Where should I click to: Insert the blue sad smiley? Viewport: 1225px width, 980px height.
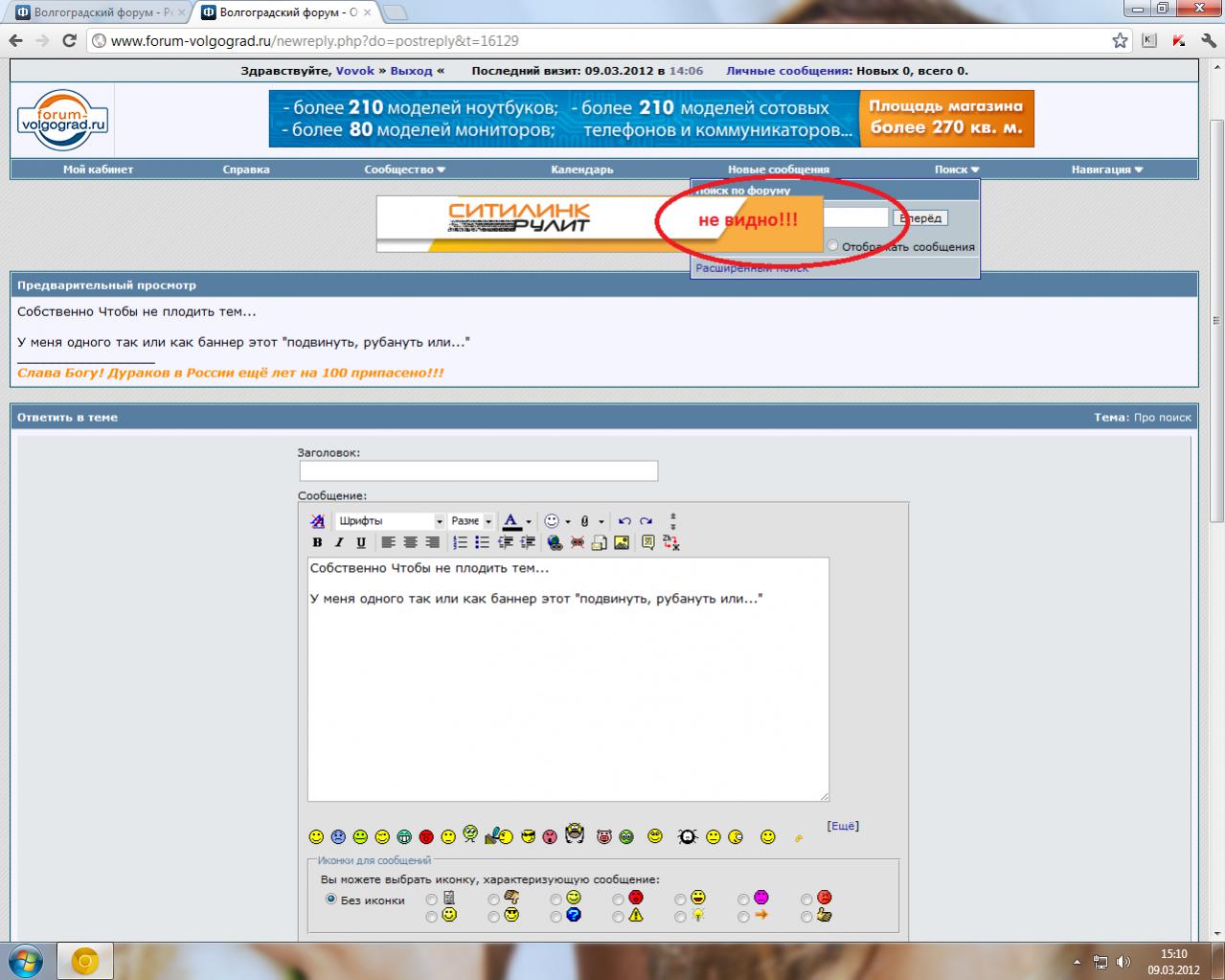(x=338, y=836)
